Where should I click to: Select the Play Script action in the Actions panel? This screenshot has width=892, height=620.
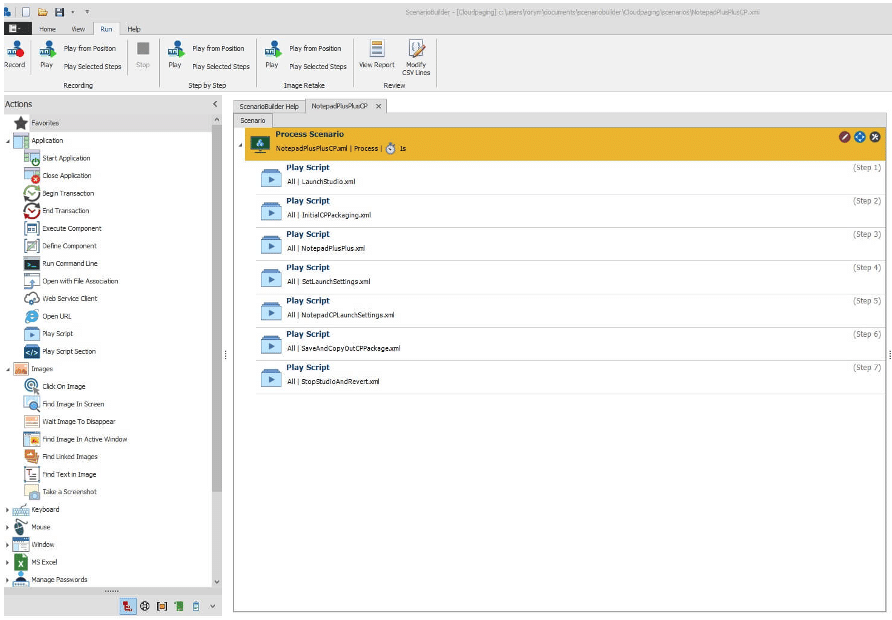[48, 334]
